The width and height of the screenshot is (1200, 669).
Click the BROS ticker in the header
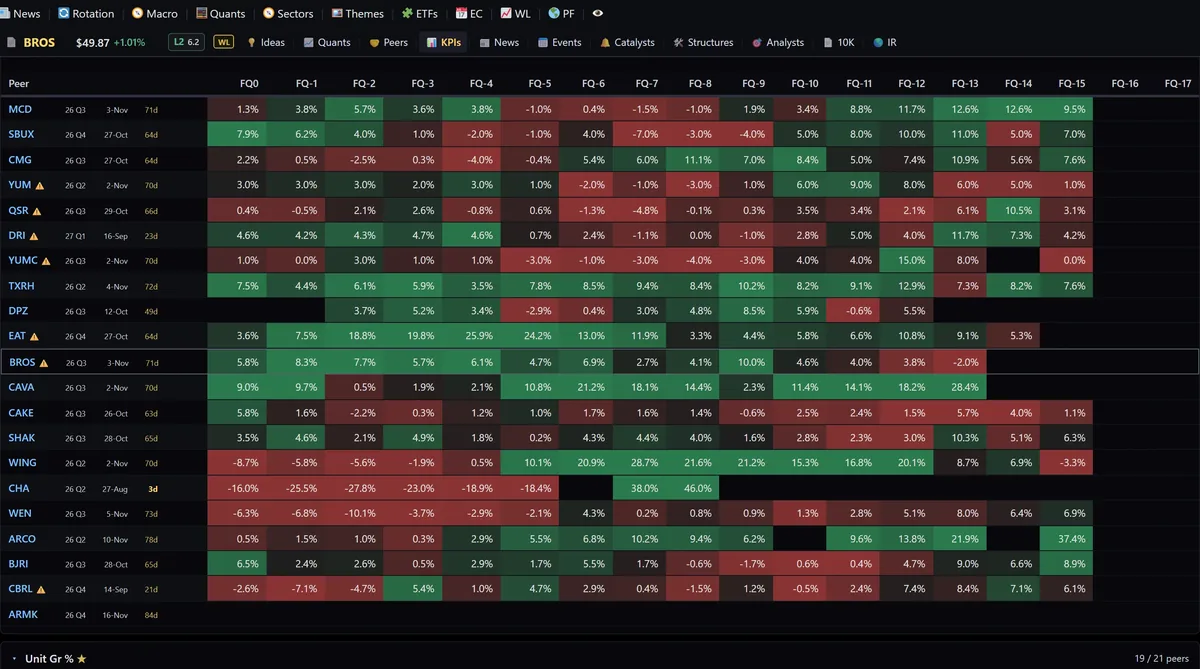click(x=39, y=43)
